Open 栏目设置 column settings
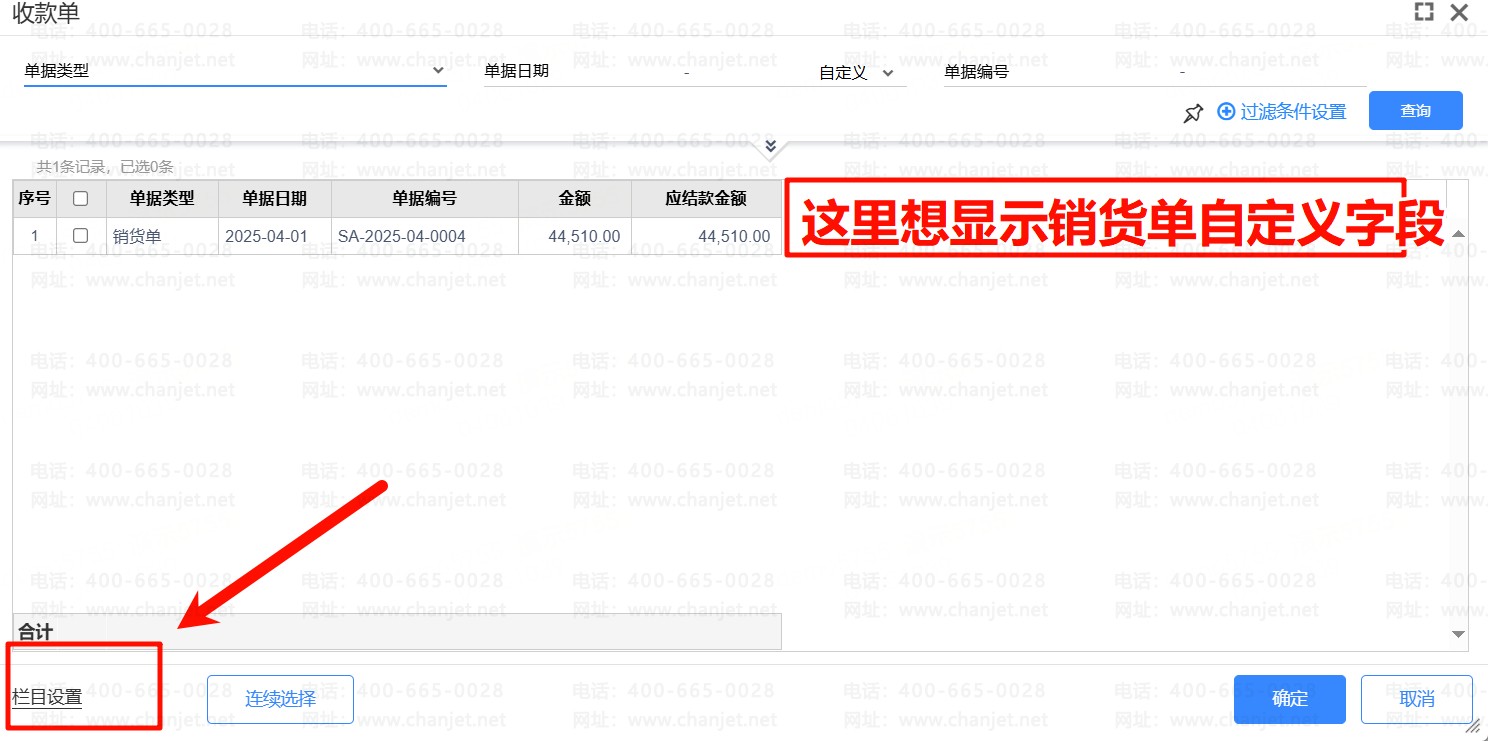 coord(47,697)
